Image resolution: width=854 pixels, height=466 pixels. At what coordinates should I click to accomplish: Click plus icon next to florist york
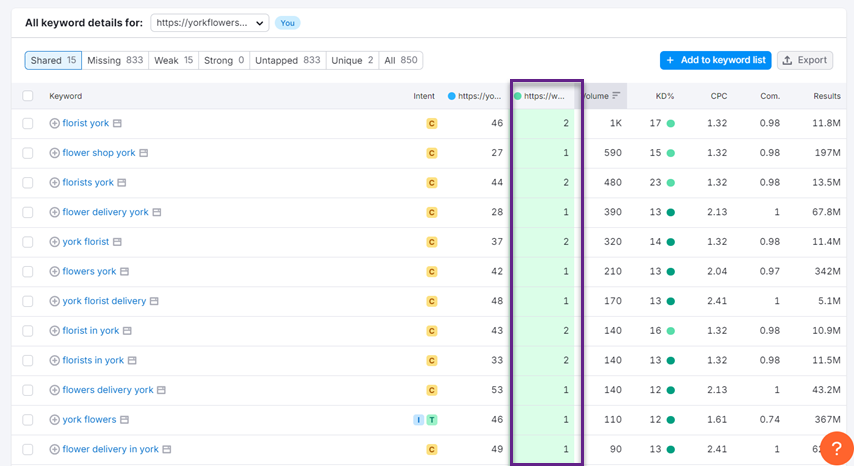54,124
